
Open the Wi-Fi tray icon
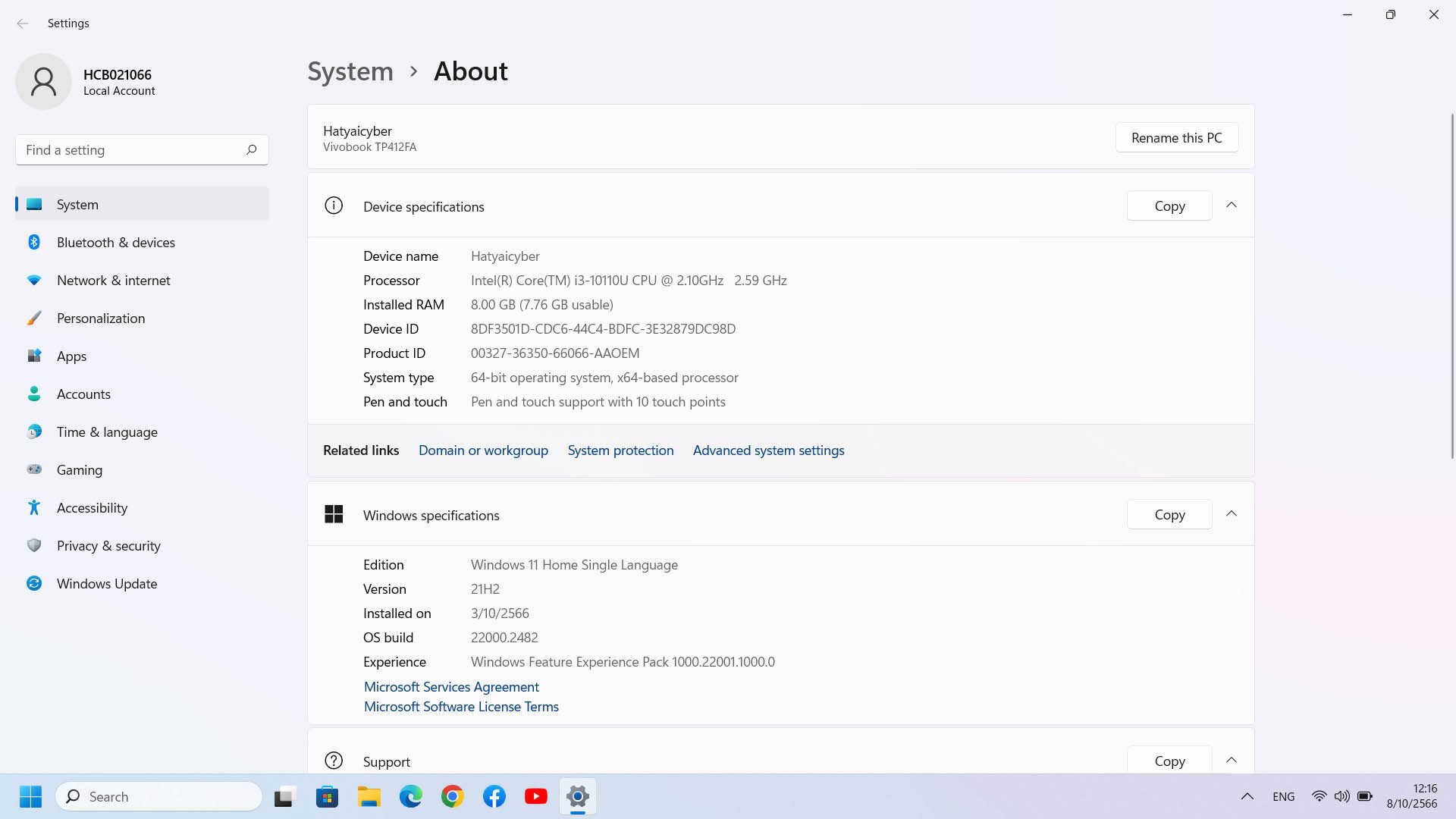click(1319, 796)
